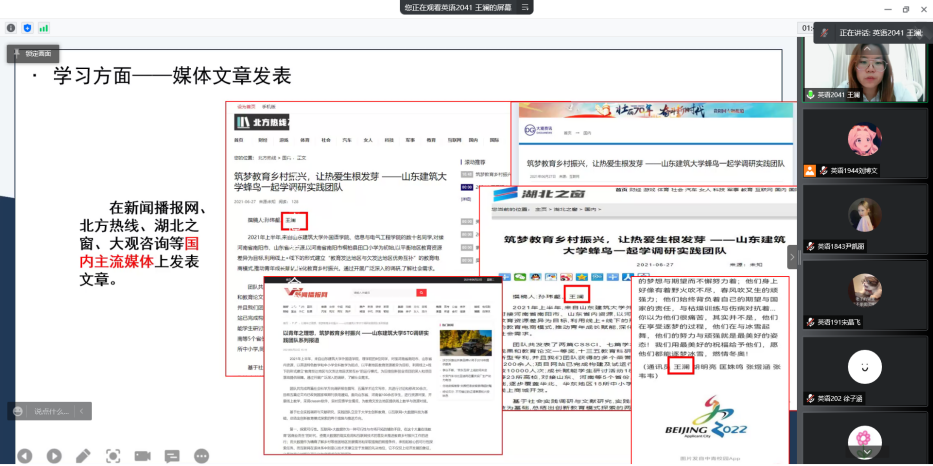The width and height of the screenshot is (933, 466).
Task: Open subtitles speech-bubble icon in slideshow toolbar
Action: (171, 456)
